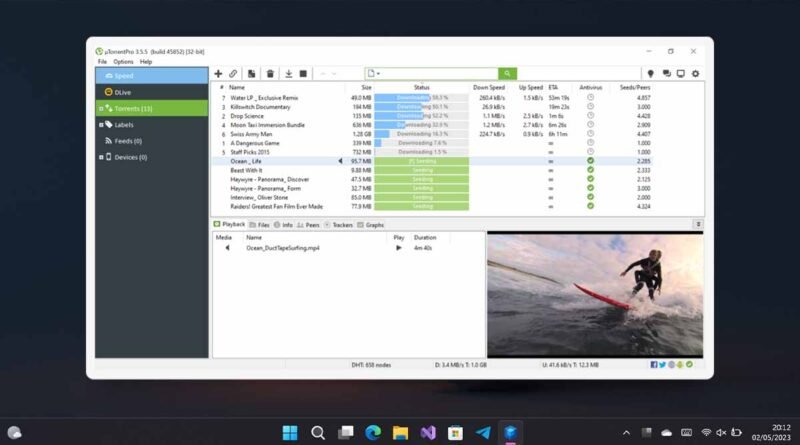Switch to the Trackers tab

tap(339, 225)
